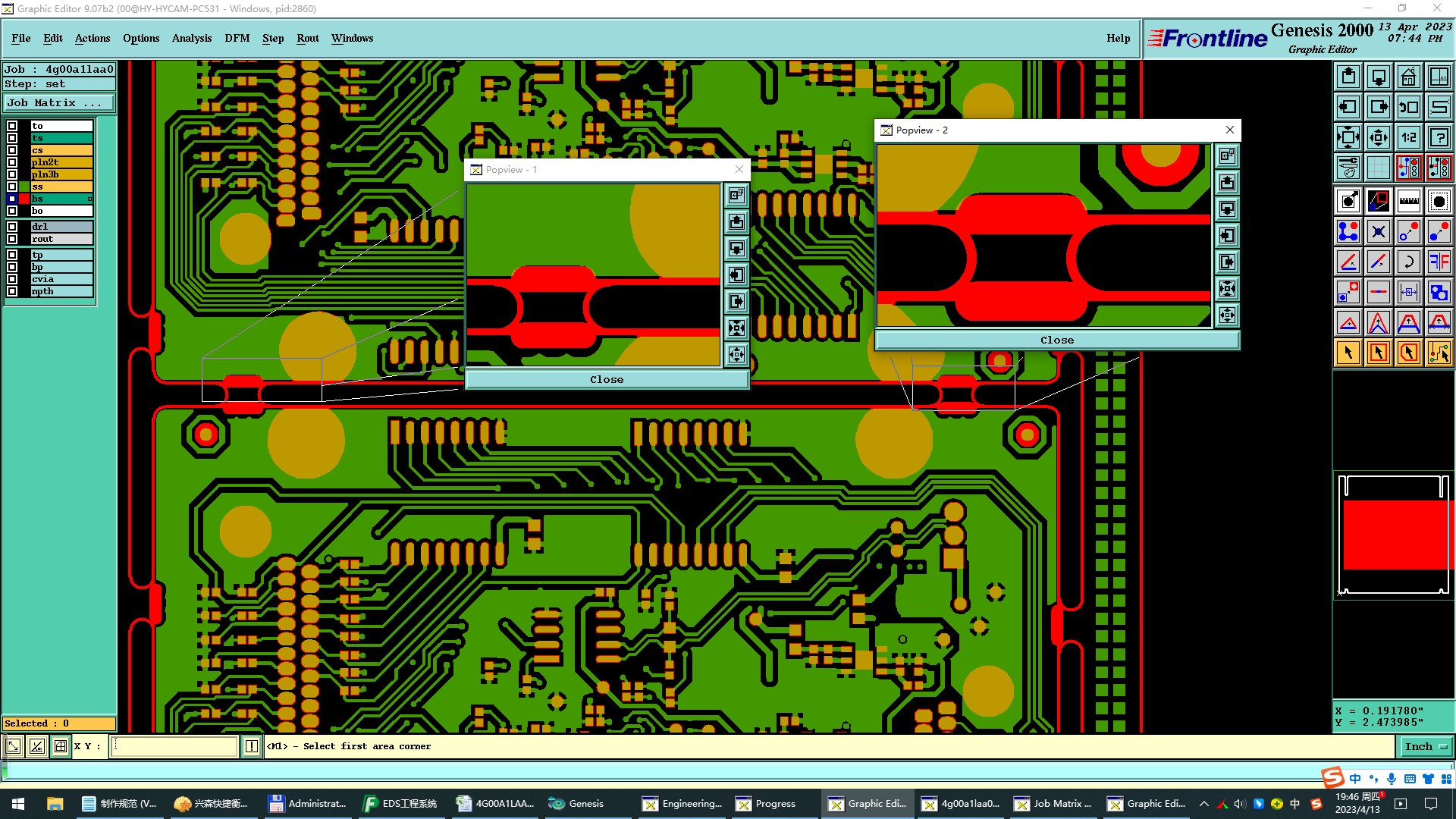
Task: Open the Windows menu
Action: coord(352,38)
